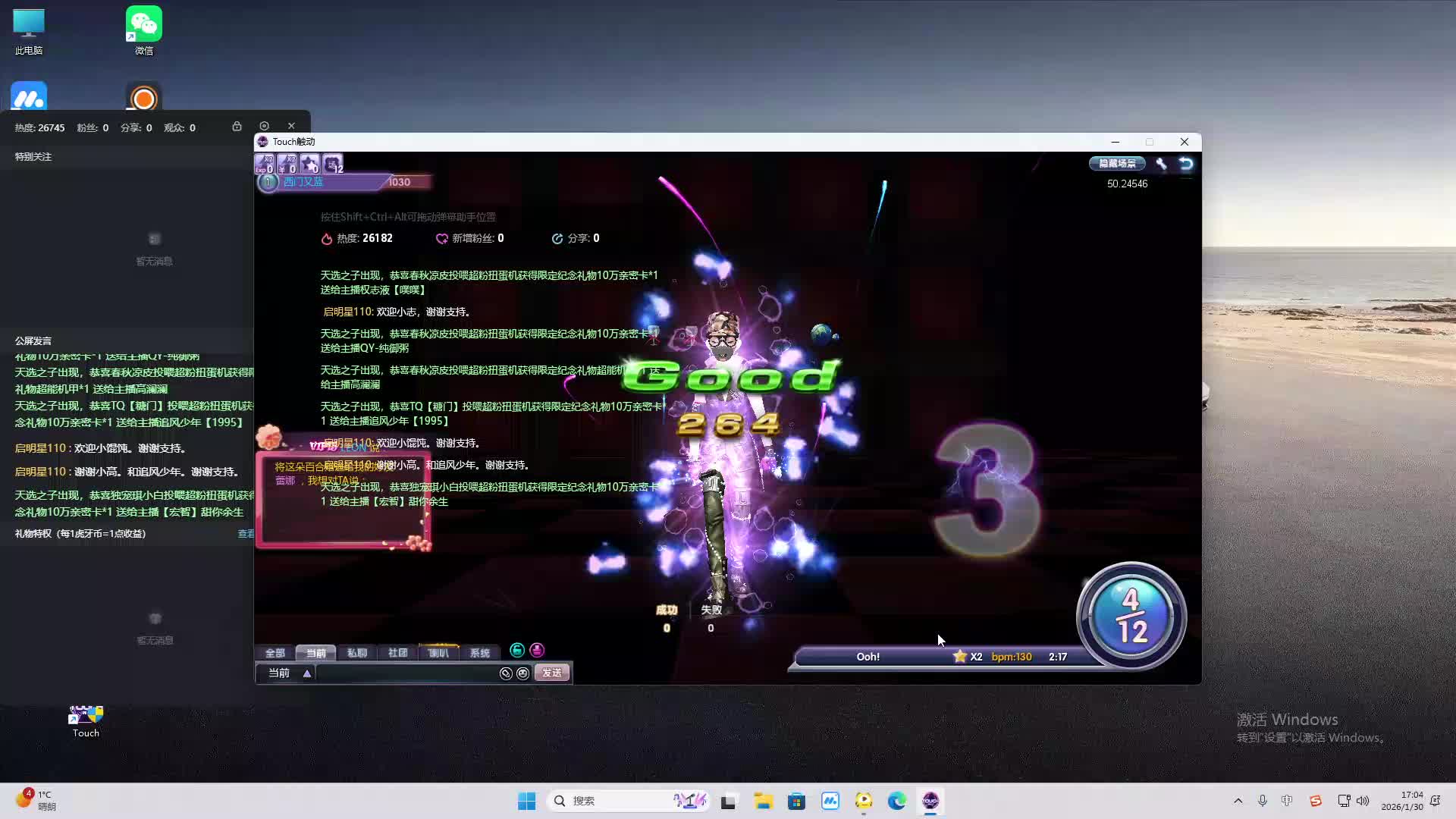Image resolution: width=1456 pixels, height=819 pixels.
Task: Switch to the 系统 chat tab
Action: pos(479,653)
